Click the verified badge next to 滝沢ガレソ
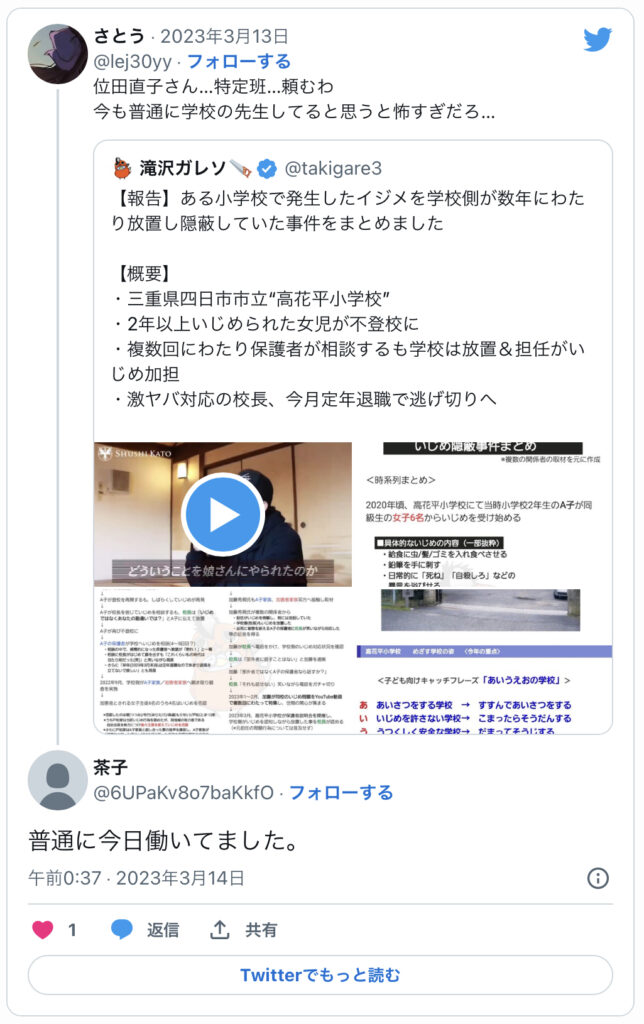Screen dimensions: 644x1024 tap(266, 168)
